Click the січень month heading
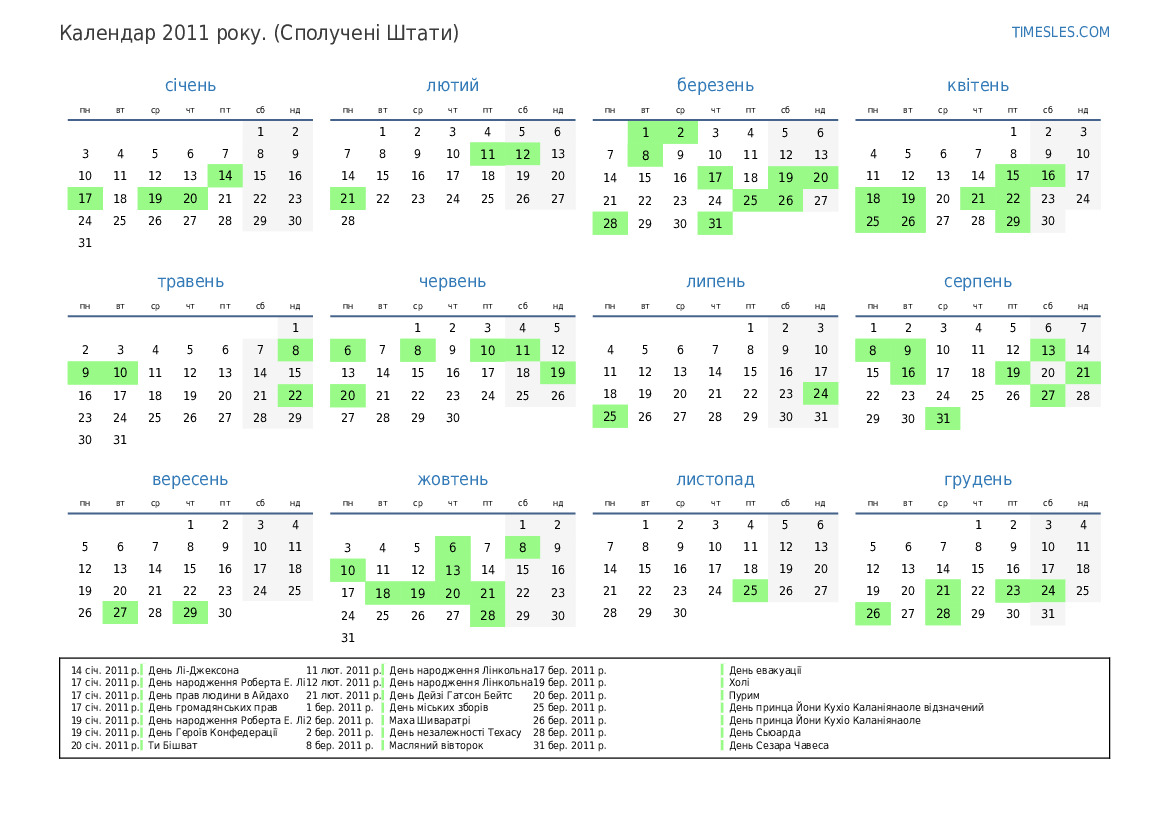 tap(190, 86)
